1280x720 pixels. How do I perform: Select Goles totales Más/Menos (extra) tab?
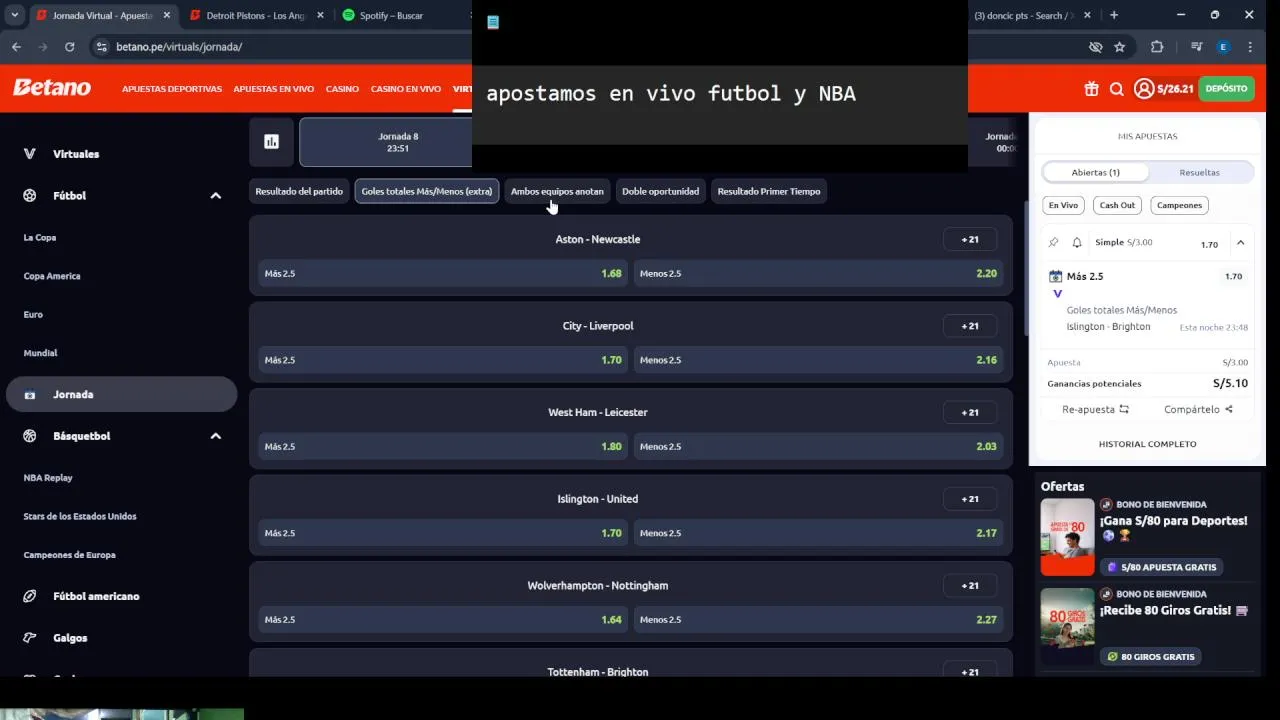427,191
